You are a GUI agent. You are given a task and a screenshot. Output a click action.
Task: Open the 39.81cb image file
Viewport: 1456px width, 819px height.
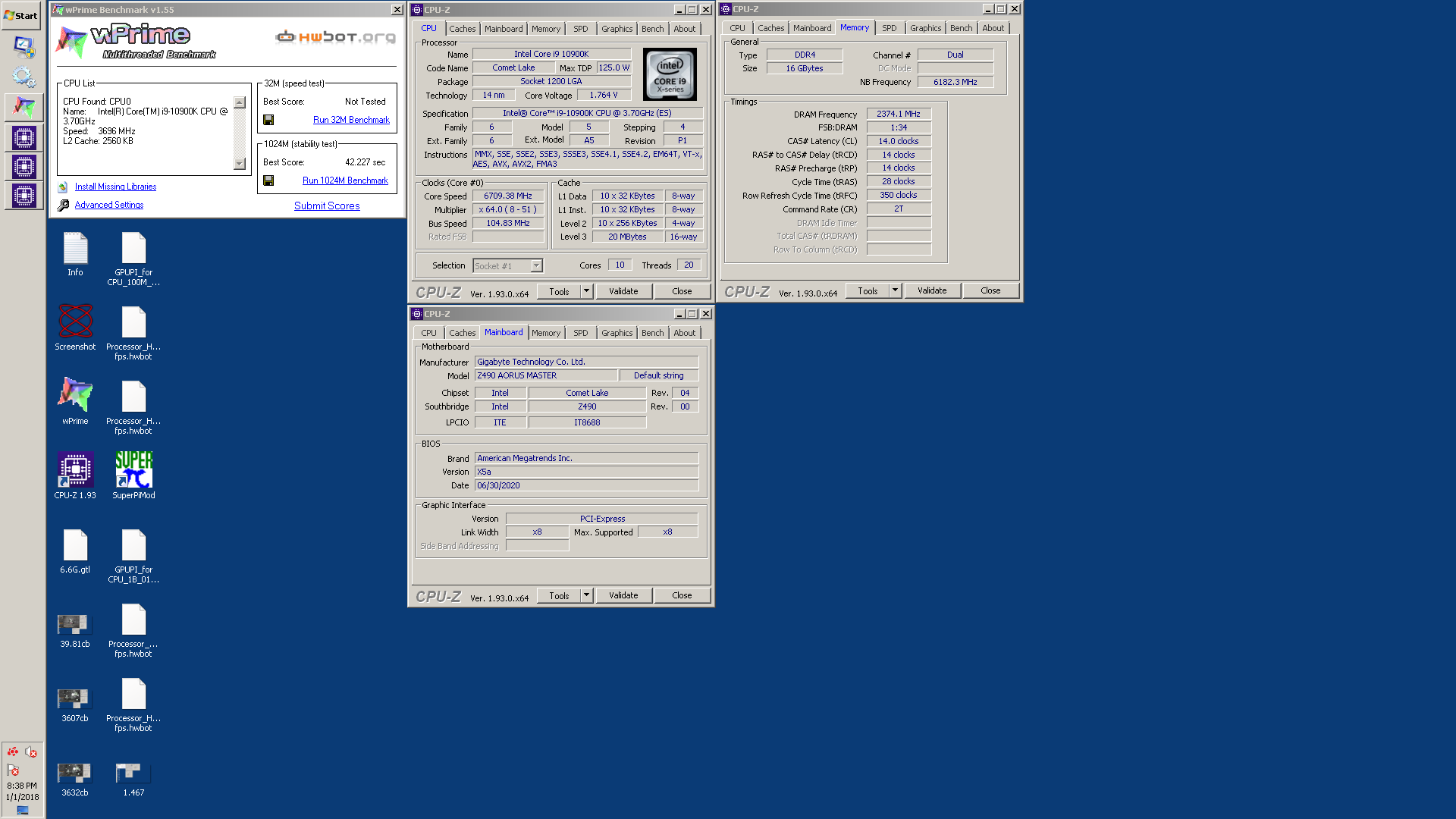75,631
